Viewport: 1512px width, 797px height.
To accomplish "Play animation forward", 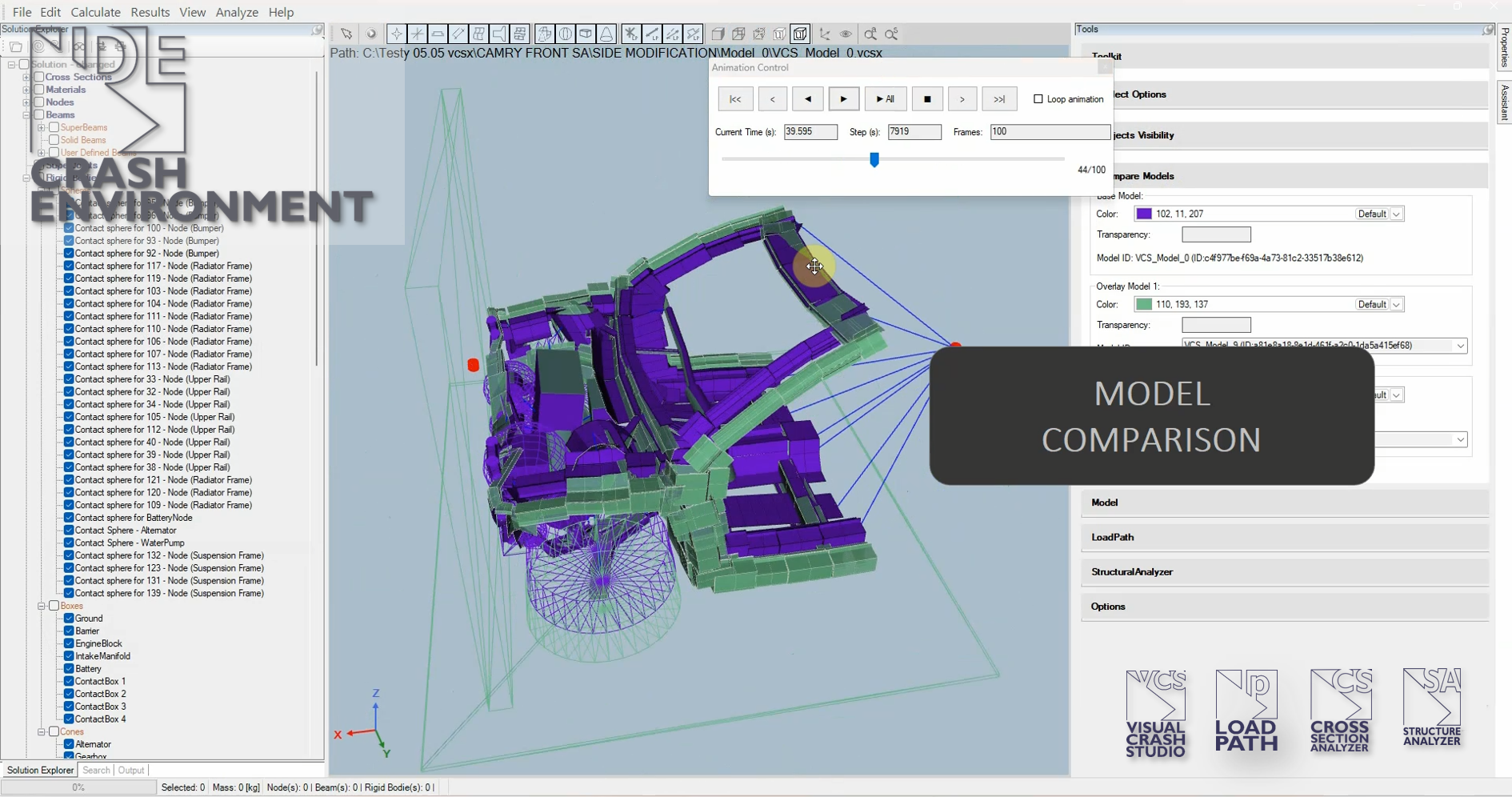I will 843,99.
